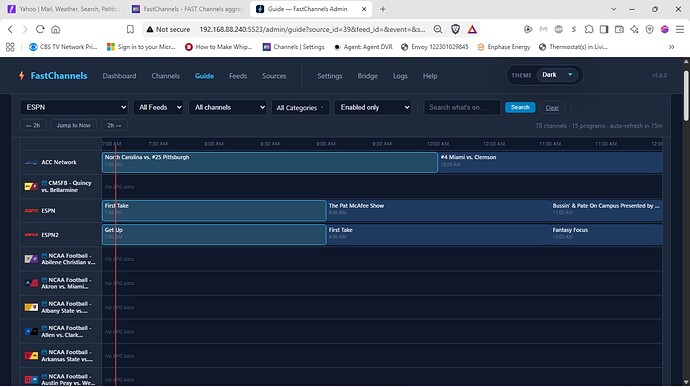Open the browser hamburger menu
Image resolution: width=690 pixels, height=387 pixels.
(680, 29)
